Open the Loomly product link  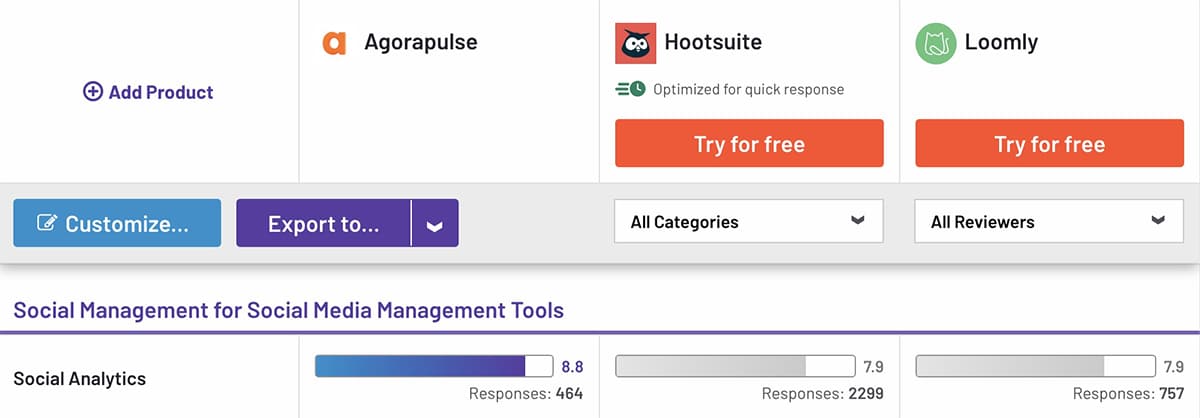1001,43
